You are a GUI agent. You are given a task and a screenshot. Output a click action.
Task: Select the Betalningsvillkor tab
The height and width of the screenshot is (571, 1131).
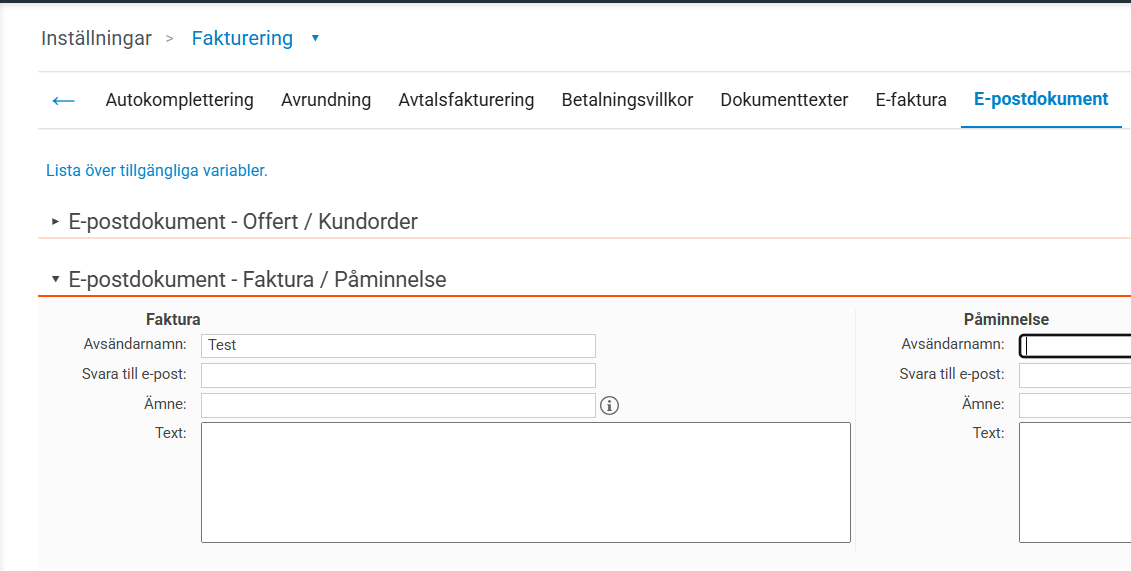point(627,100)
